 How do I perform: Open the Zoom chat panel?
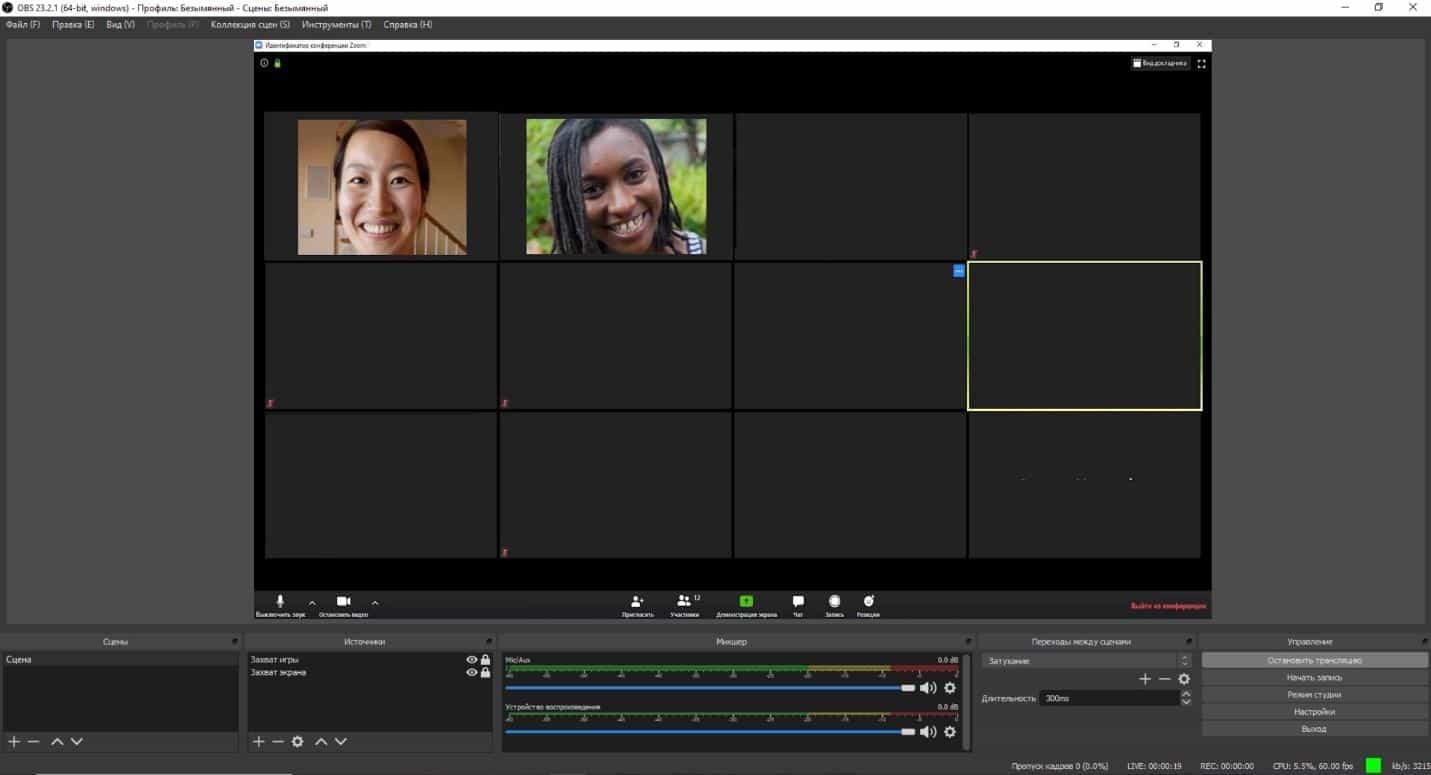coord(797,601)
